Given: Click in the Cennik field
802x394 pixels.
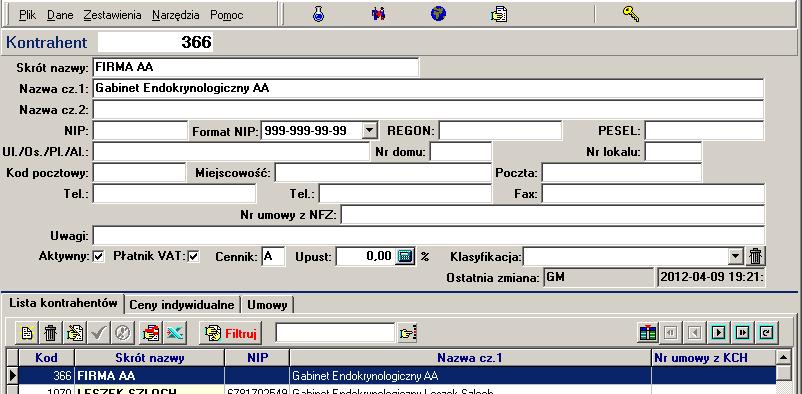Looking at the screenshot, I should (x=273, y=256).
